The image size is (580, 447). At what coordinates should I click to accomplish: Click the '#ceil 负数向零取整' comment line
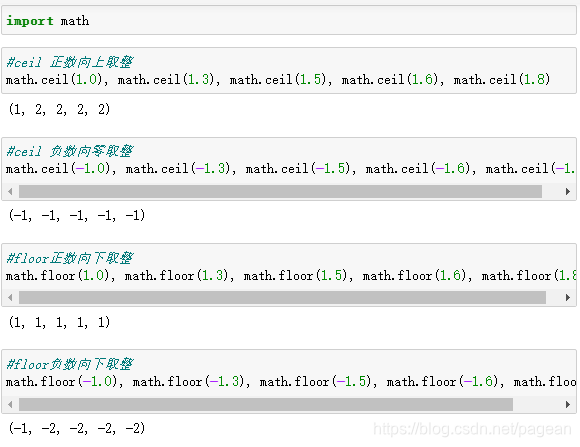[x=70, y=151]
